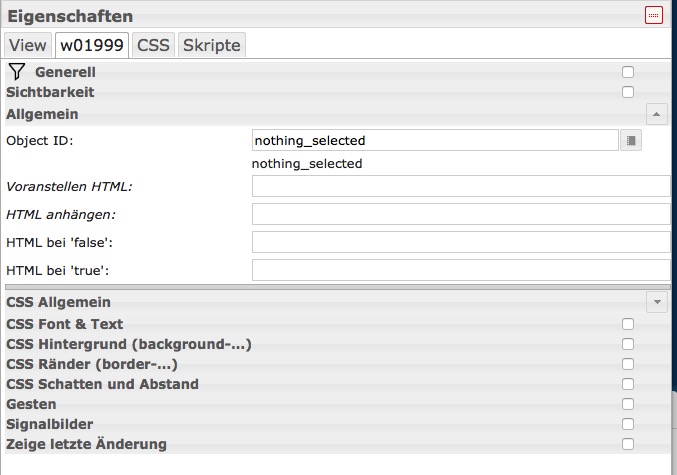The image size is (677, 475).
Task: Check the Zeige letzte Änderung checkbox
Action: coord(628,444)
